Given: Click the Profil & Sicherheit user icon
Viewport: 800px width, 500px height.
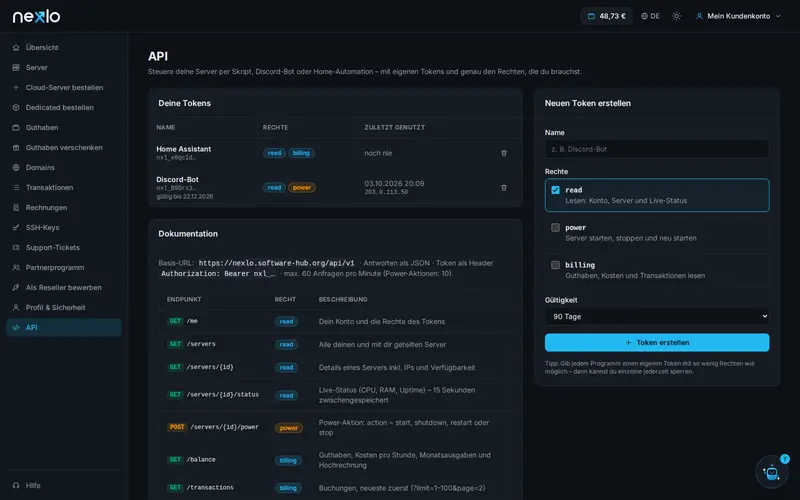Looking at the screenshot, I should pyautogui.click(x=16, y=308).
